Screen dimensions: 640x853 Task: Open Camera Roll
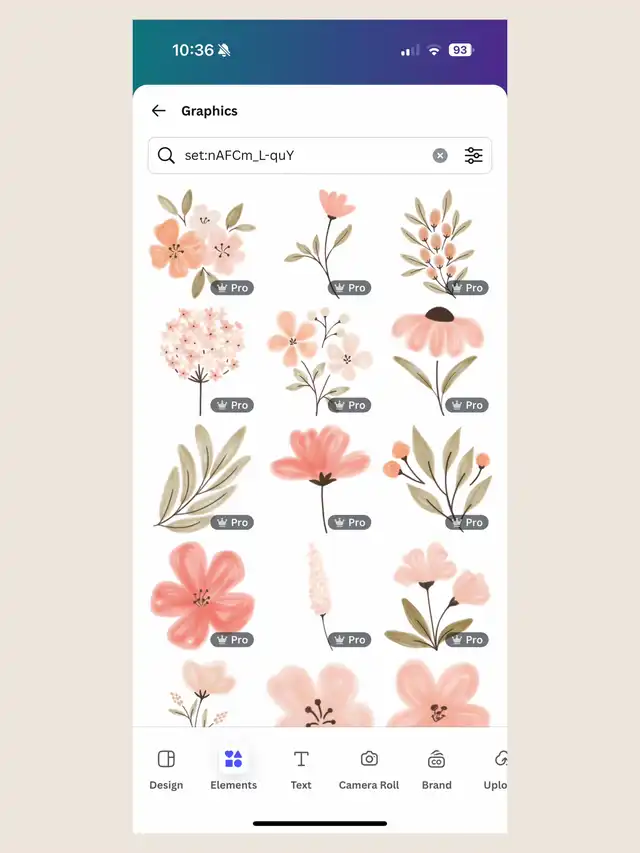[x=369, y=770]
